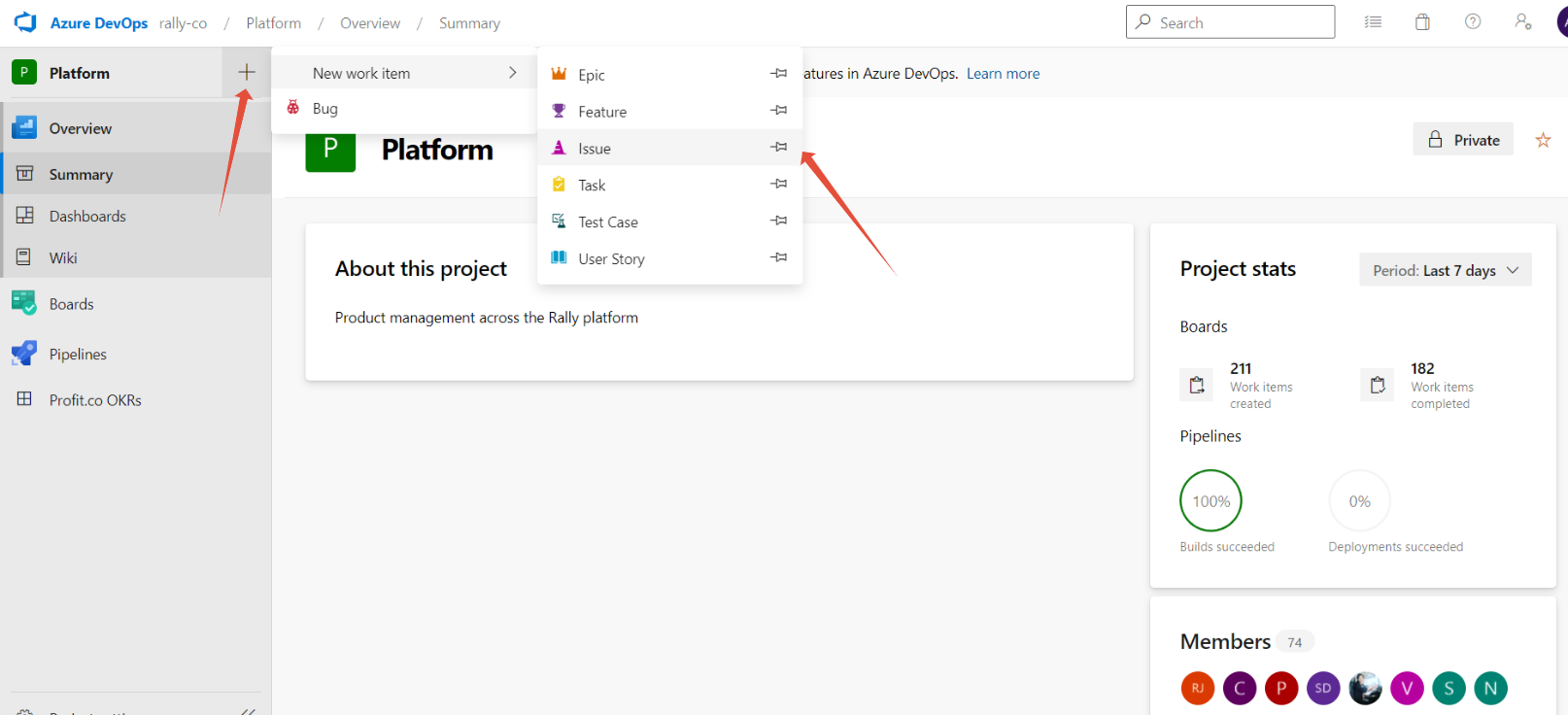The height and width of the screenshot is (715, 1568).
Task: Open Dashboards in the sidebar
Action: [136, 216]
